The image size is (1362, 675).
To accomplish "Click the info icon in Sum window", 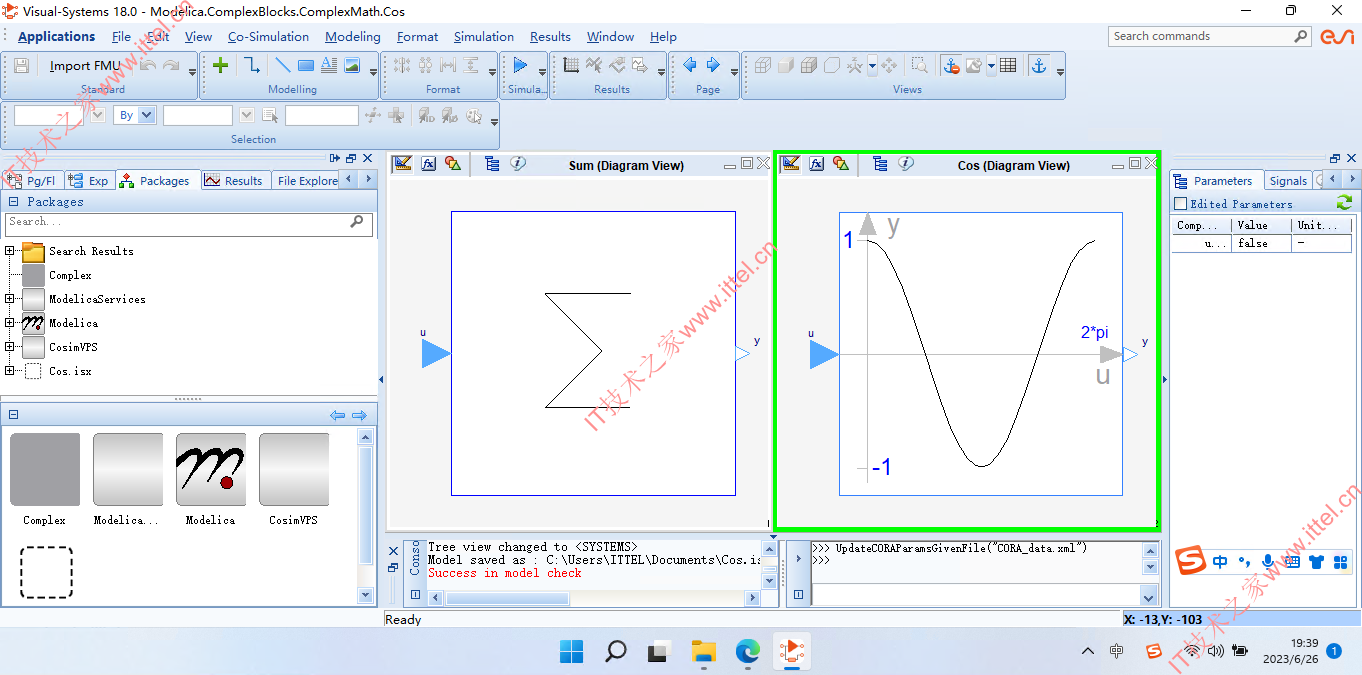I will click(x=518, y=164).
